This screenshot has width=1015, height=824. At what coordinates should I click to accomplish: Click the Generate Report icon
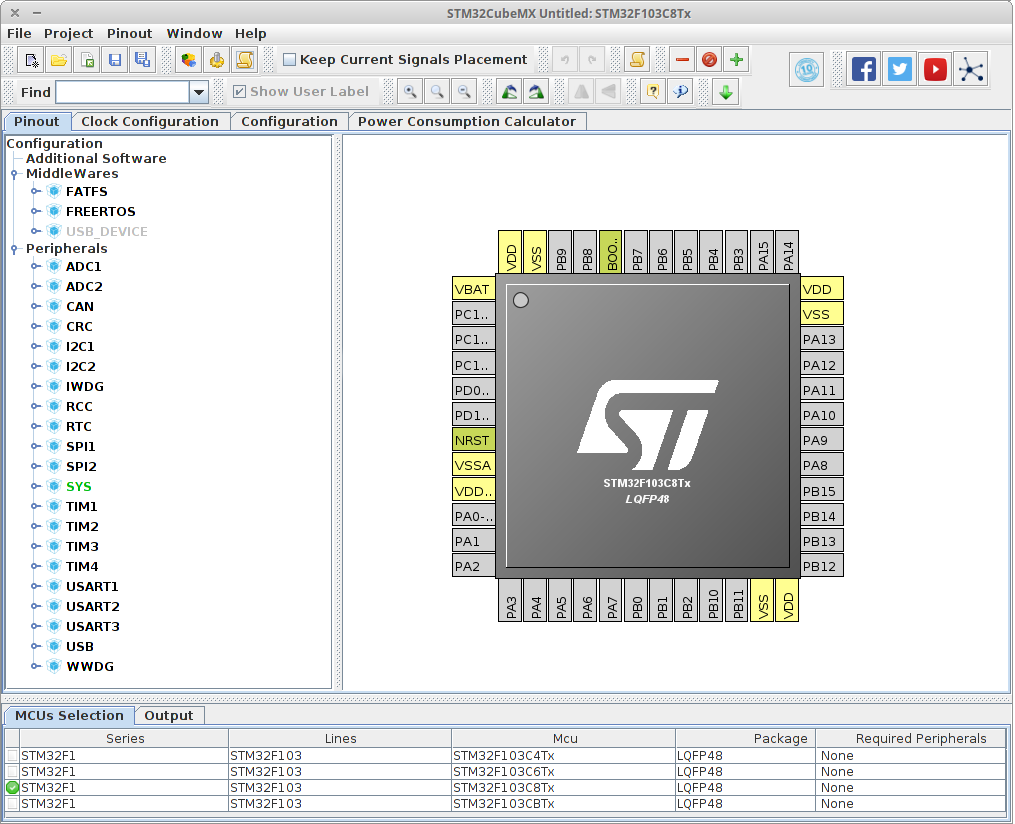(188, 60)
